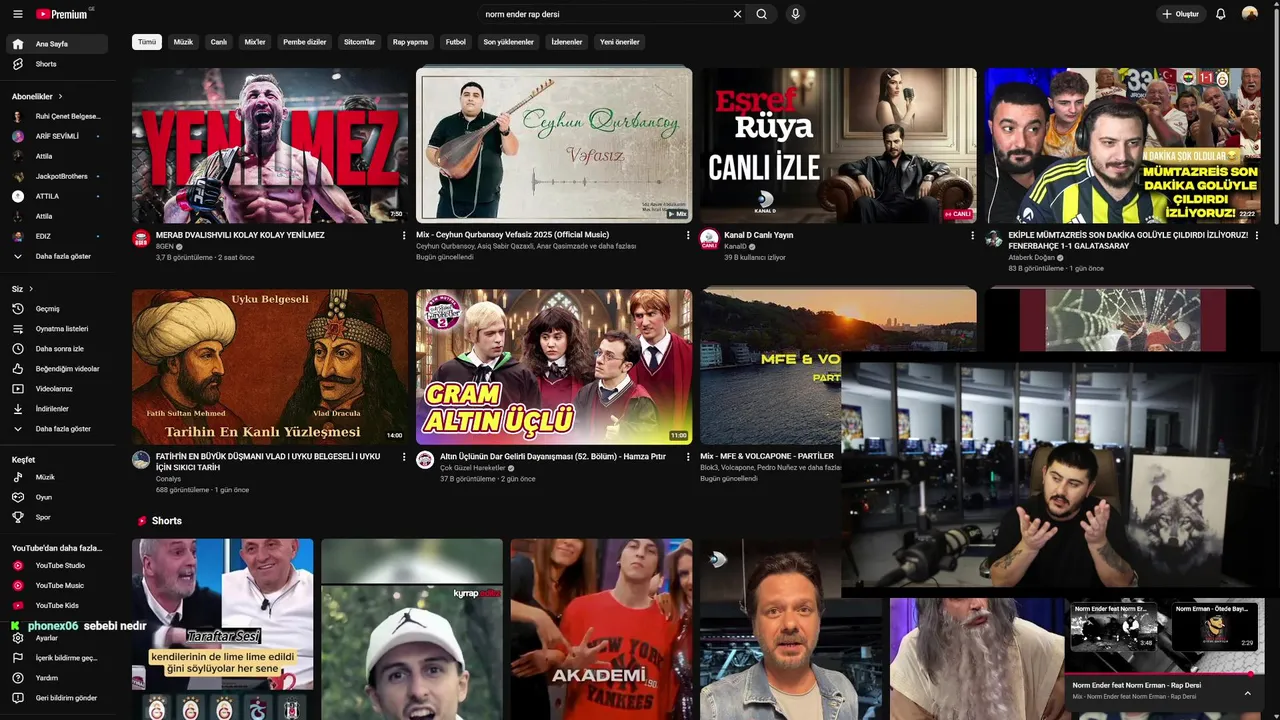Open the Ceyhun Qurbansoy Vefasız mix thumbnail

pos(554,145)
